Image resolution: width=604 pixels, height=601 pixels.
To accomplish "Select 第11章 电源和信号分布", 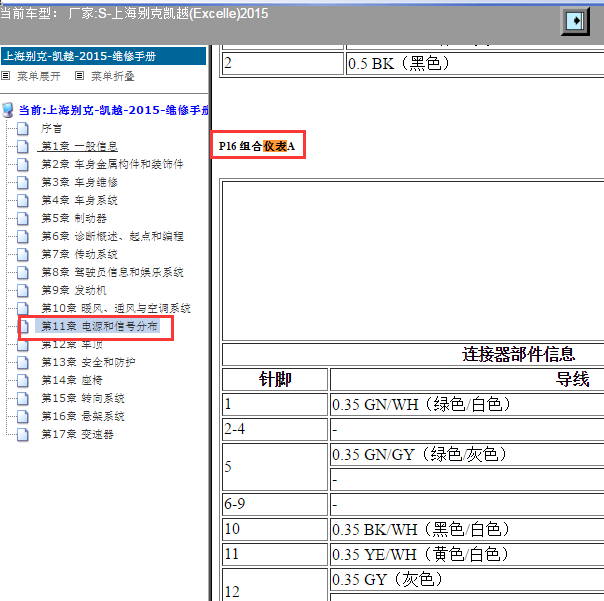I will (x=99, y=326).
